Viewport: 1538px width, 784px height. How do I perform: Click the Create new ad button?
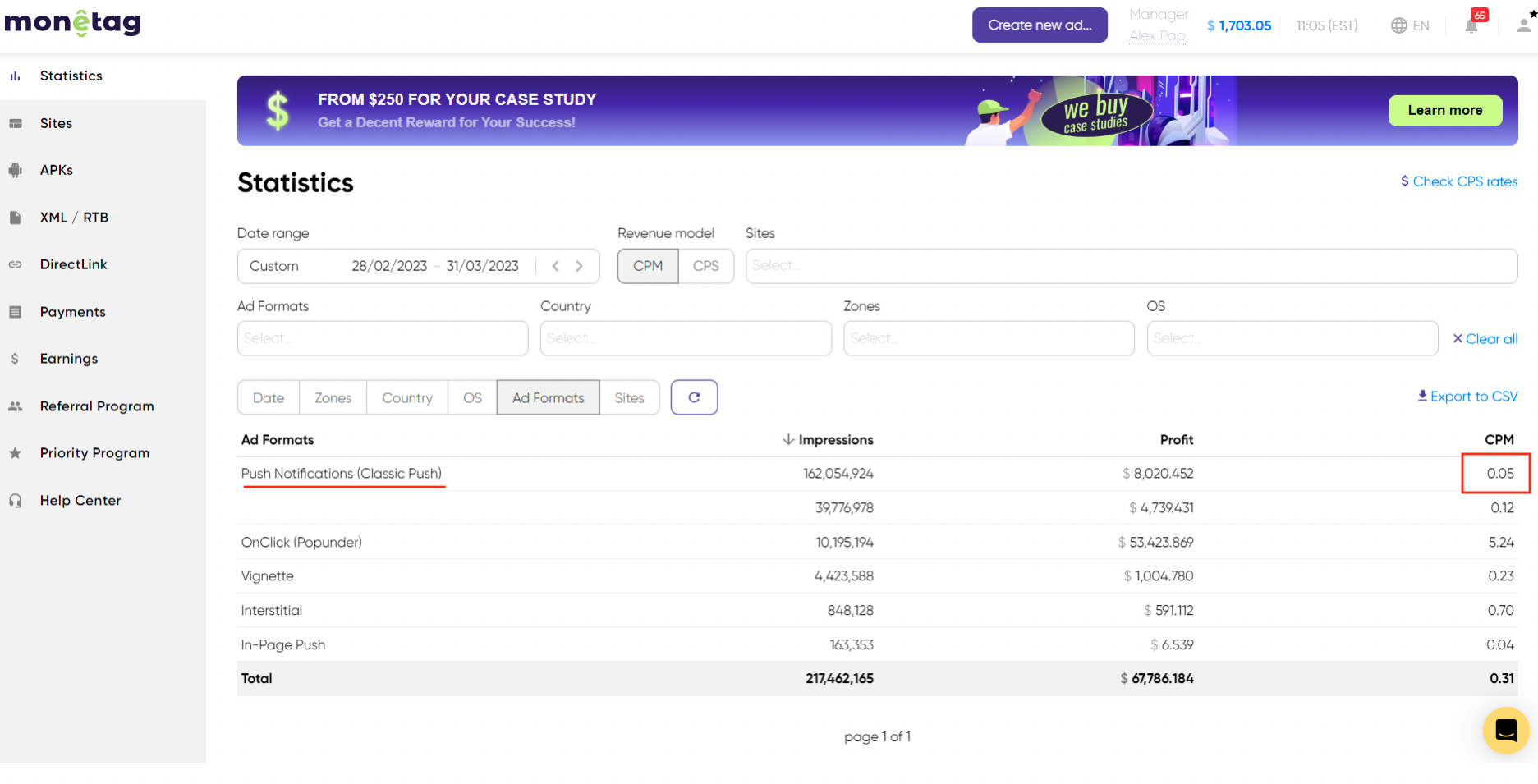pyautogui.click(x=1040, y=25)
